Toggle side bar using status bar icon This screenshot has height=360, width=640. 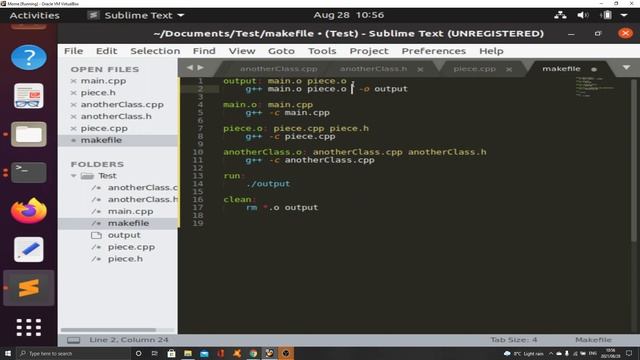[73, 340]
